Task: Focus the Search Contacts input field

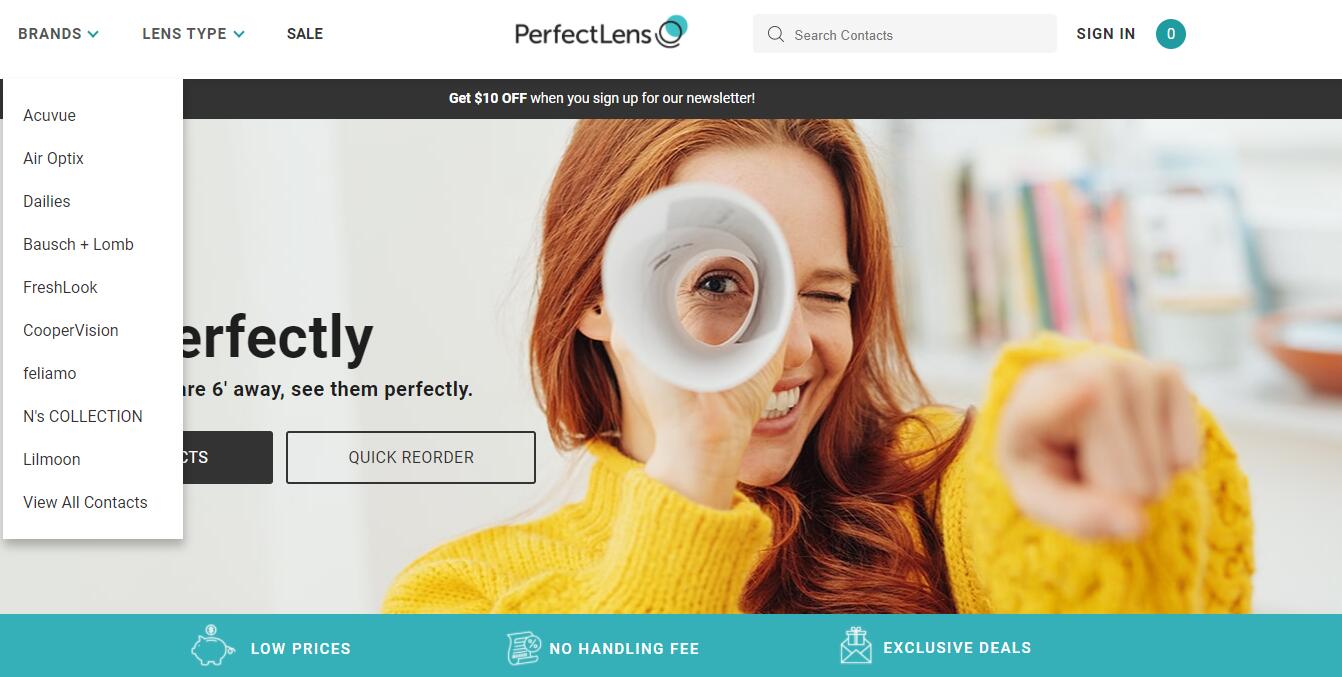Action: [x=904, y=34]
